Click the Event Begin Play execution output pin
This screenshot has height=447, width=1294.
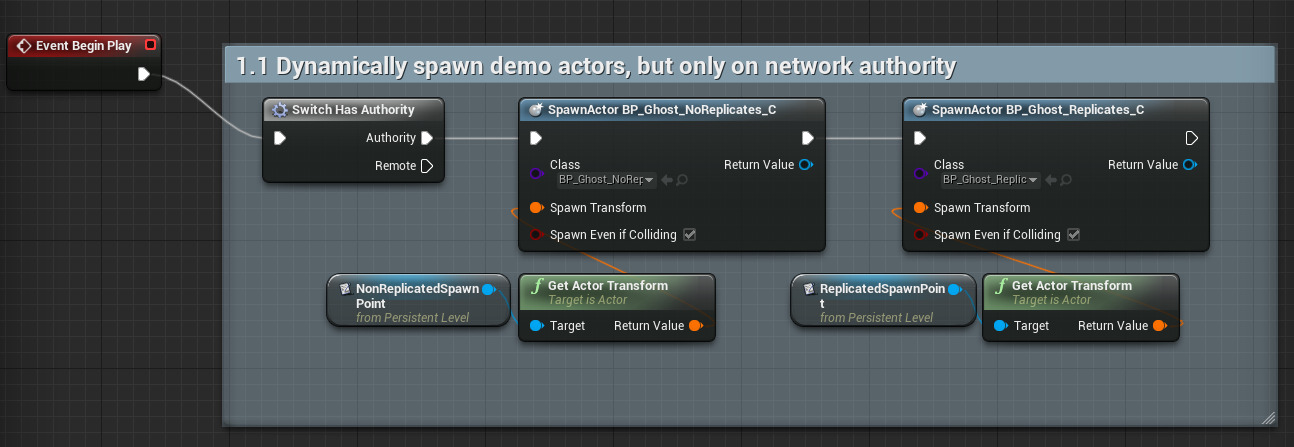(x=143, y=74)
